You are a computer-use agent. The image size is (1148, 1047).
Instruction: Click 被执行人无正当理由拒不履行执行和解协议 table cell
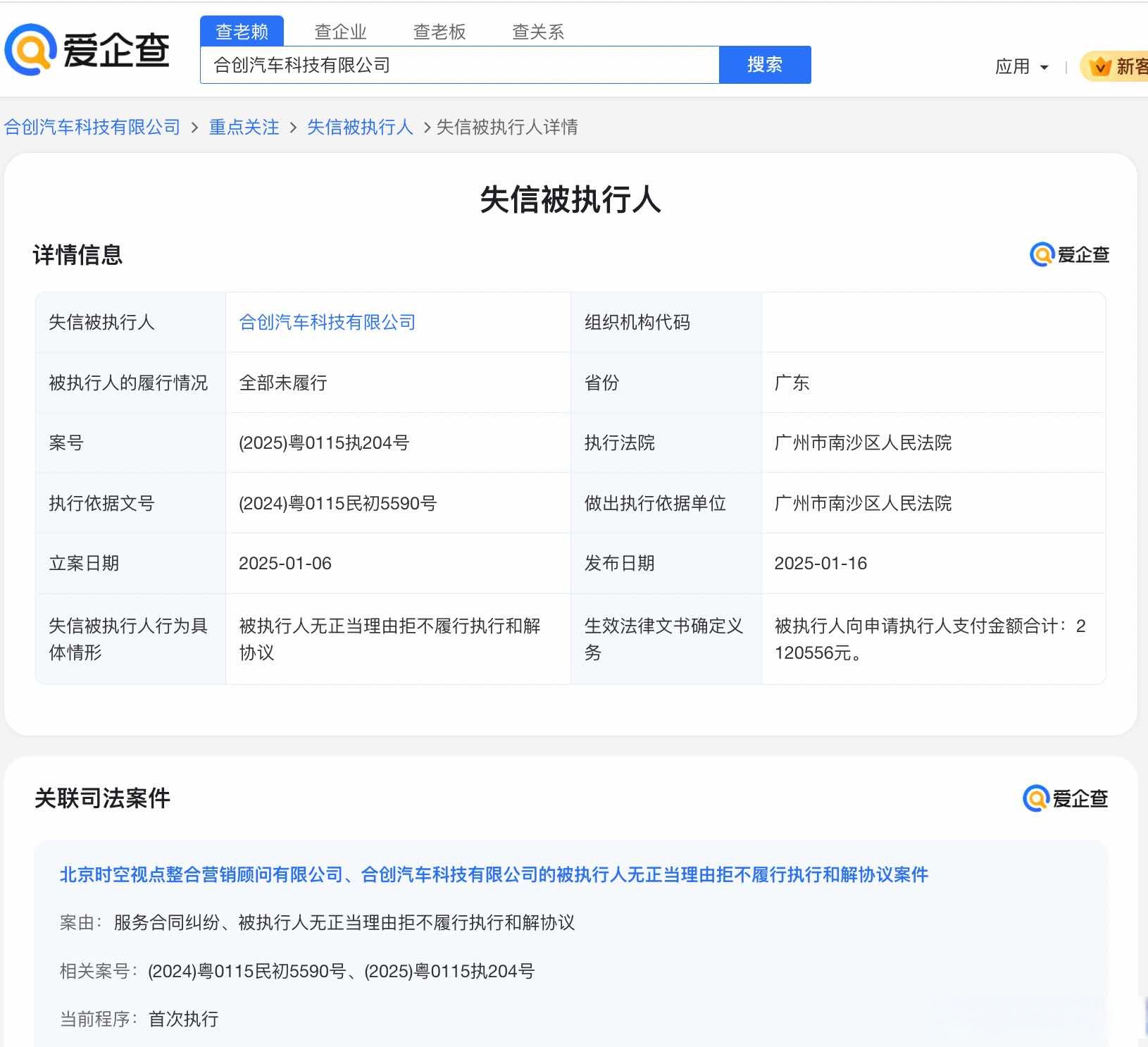(x=398, y=639)
